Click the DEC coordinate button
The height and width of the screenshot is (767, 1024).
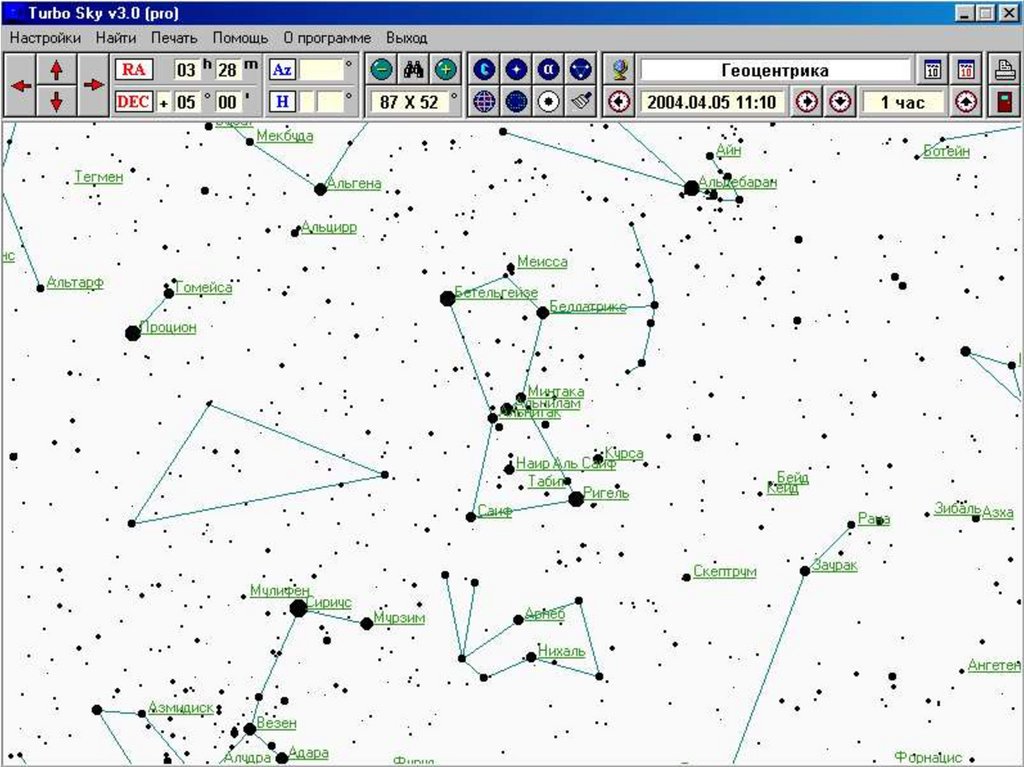[x=134, y=101]
